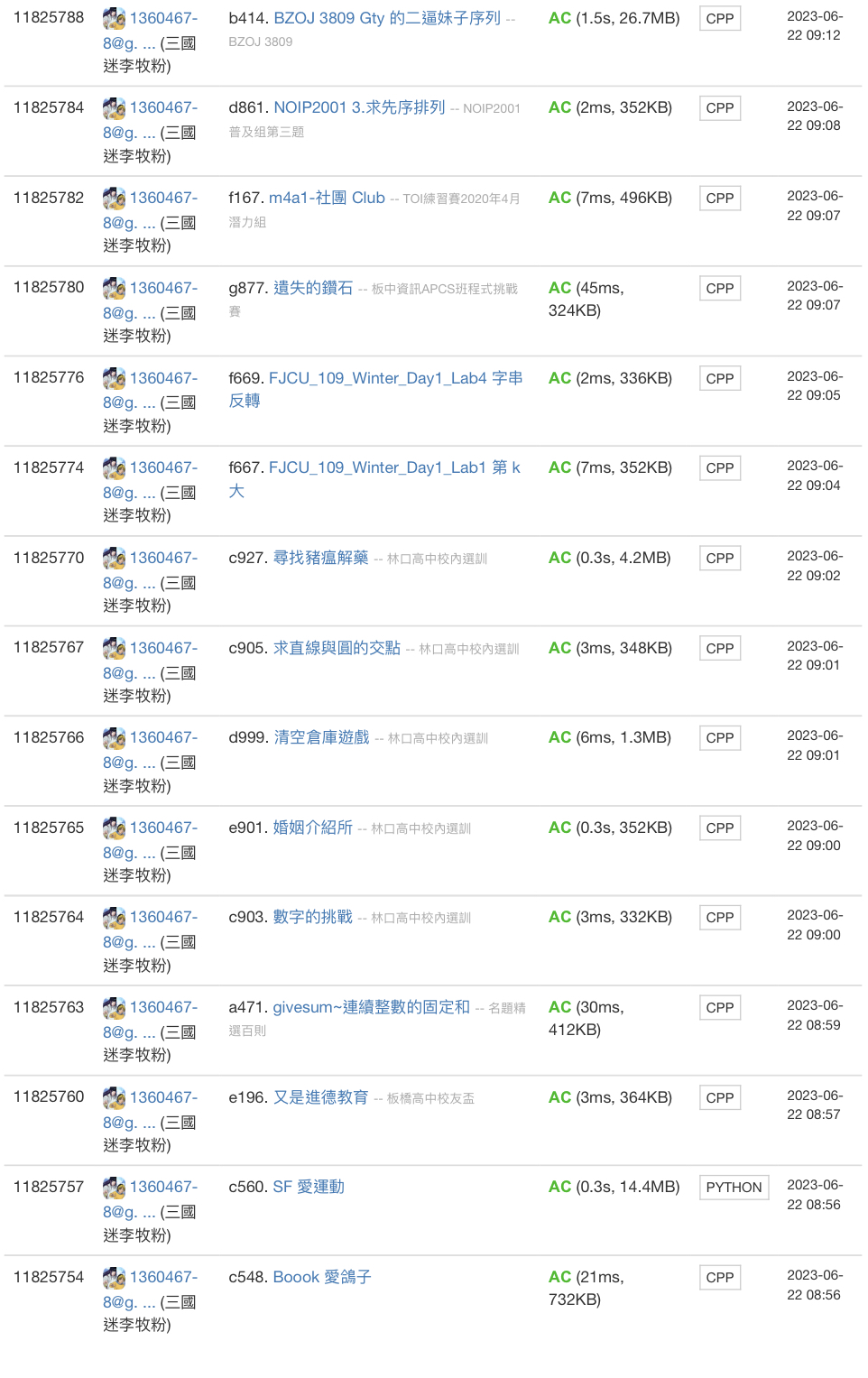Image resolution: width=868 pixels, height=1378 pixels.
Task: Open the m4a1-社團 Club problem link
Action: [x=327, y=198]
